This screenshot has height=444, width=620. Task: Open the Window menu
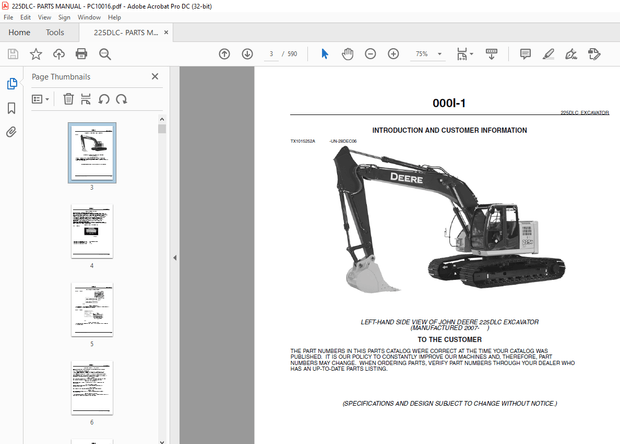coord(89,17)
